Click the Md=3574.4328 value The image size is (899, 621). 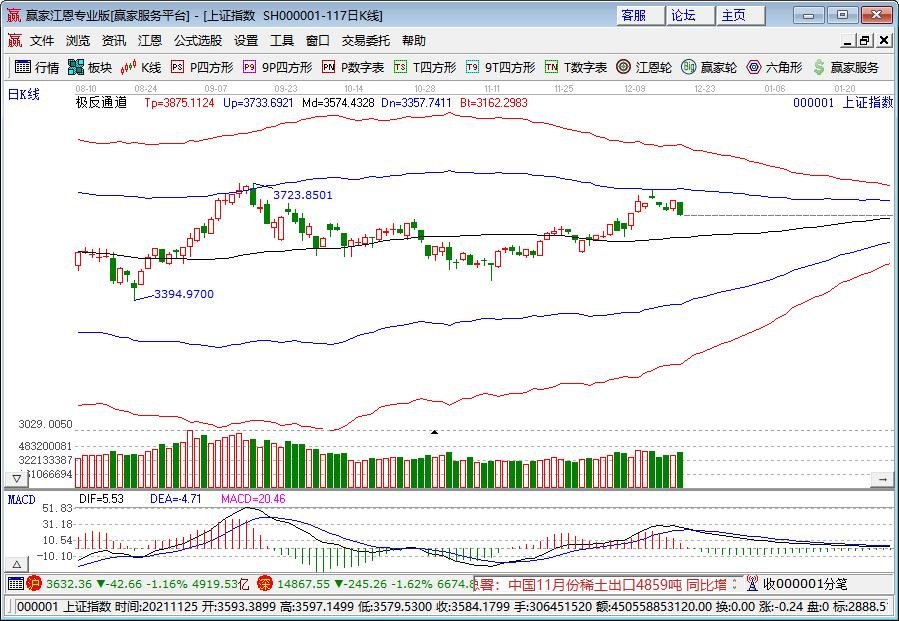338,103
